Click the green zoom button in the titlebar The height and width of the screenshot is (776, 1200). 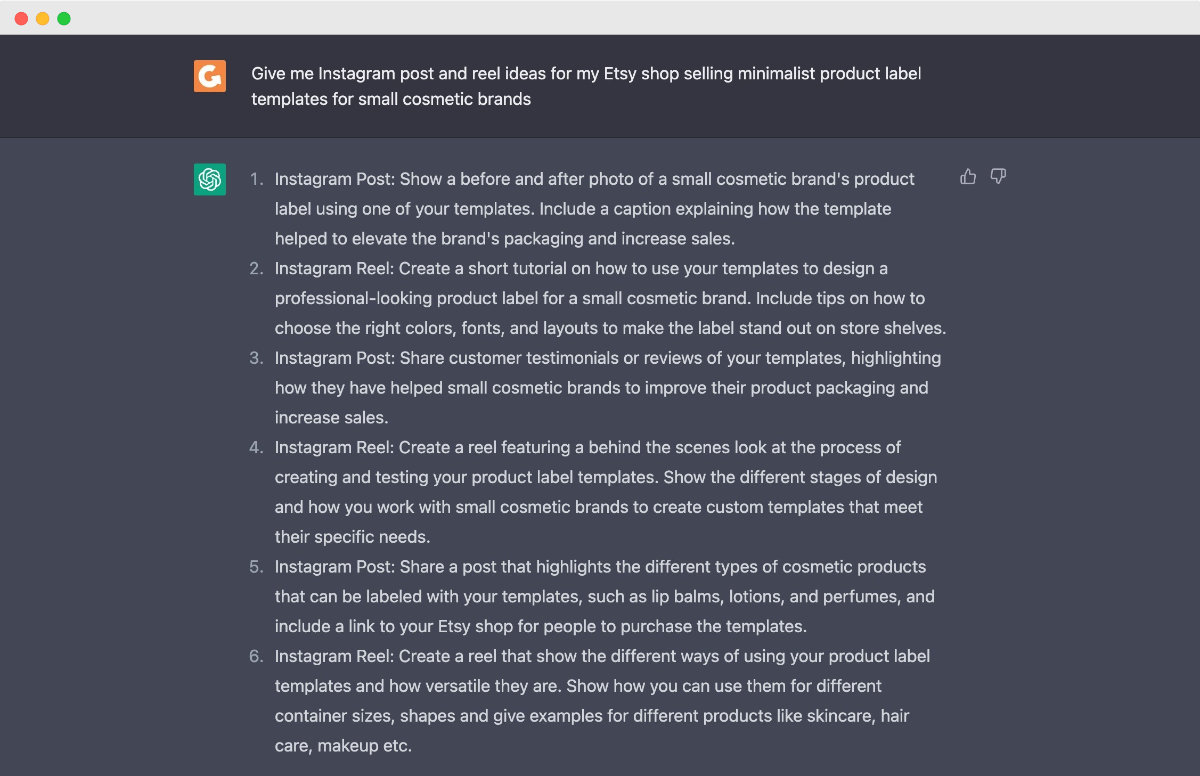coord(64,17)
